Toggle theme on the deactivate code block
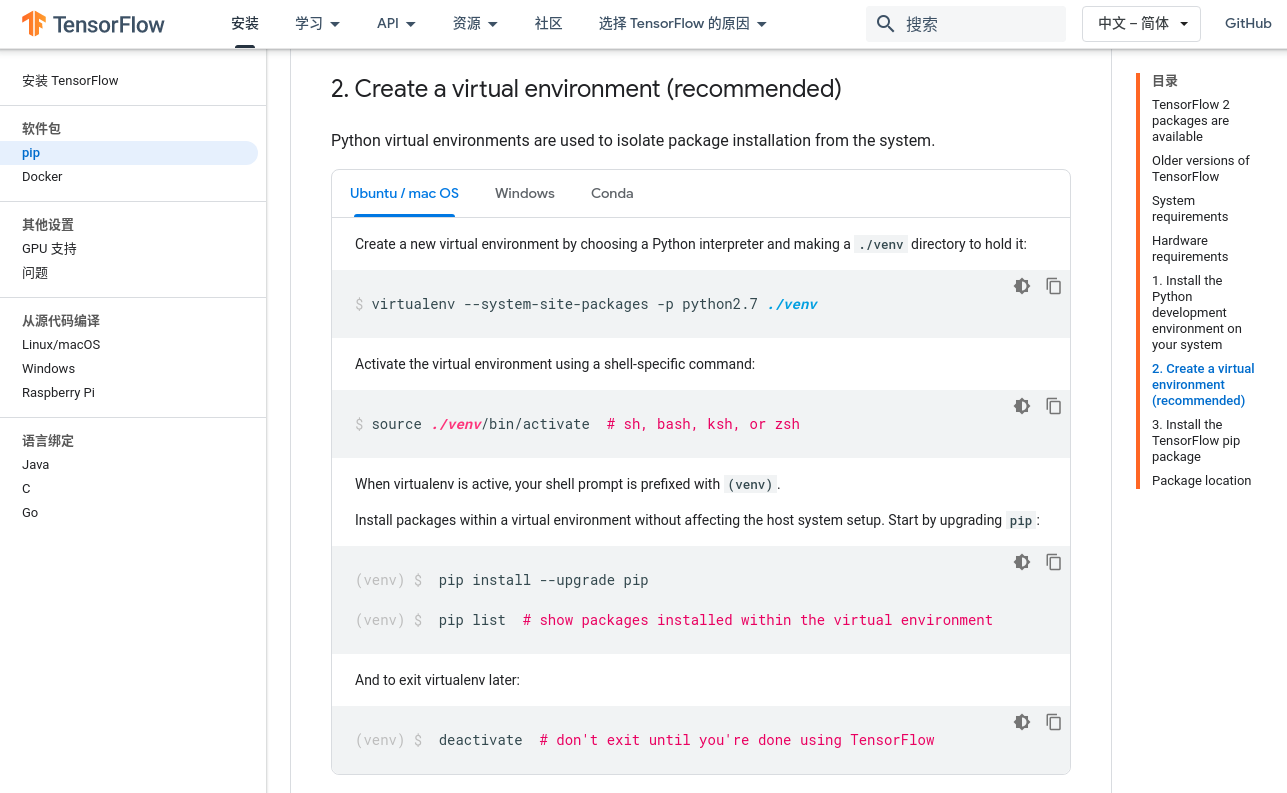The width and height of the screenshot is (1287, 793). [1021, 722]
